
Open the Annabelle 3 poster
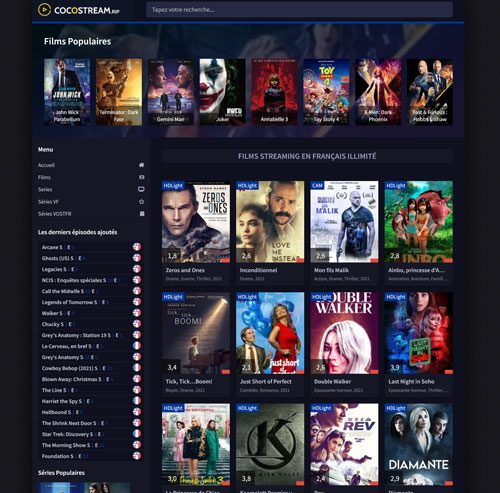pyautogui.click(x=274, y=92)
